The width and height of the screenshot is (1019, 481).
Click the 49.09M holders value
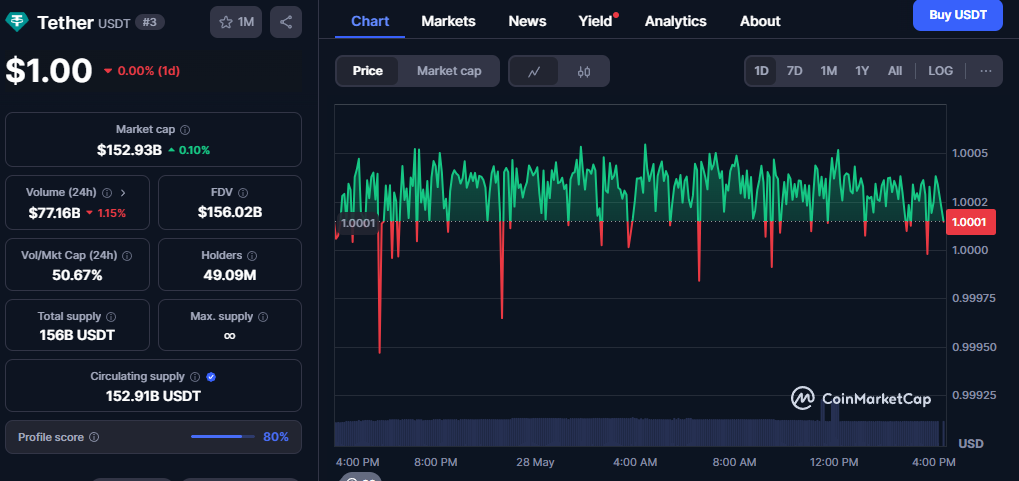pyautogui.click(x=229, y=275)
